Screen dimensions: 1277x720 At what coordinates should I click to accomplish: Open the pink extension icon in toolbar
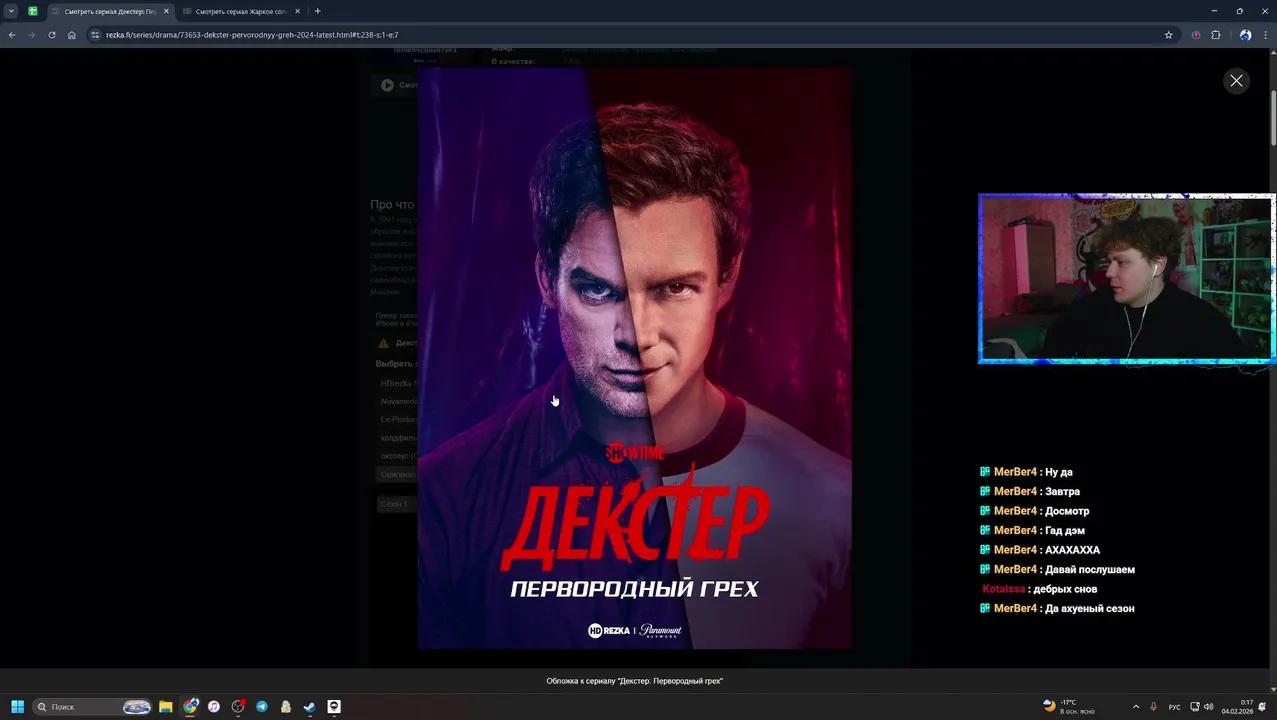pyautogui.click(x=1196, y=35)
